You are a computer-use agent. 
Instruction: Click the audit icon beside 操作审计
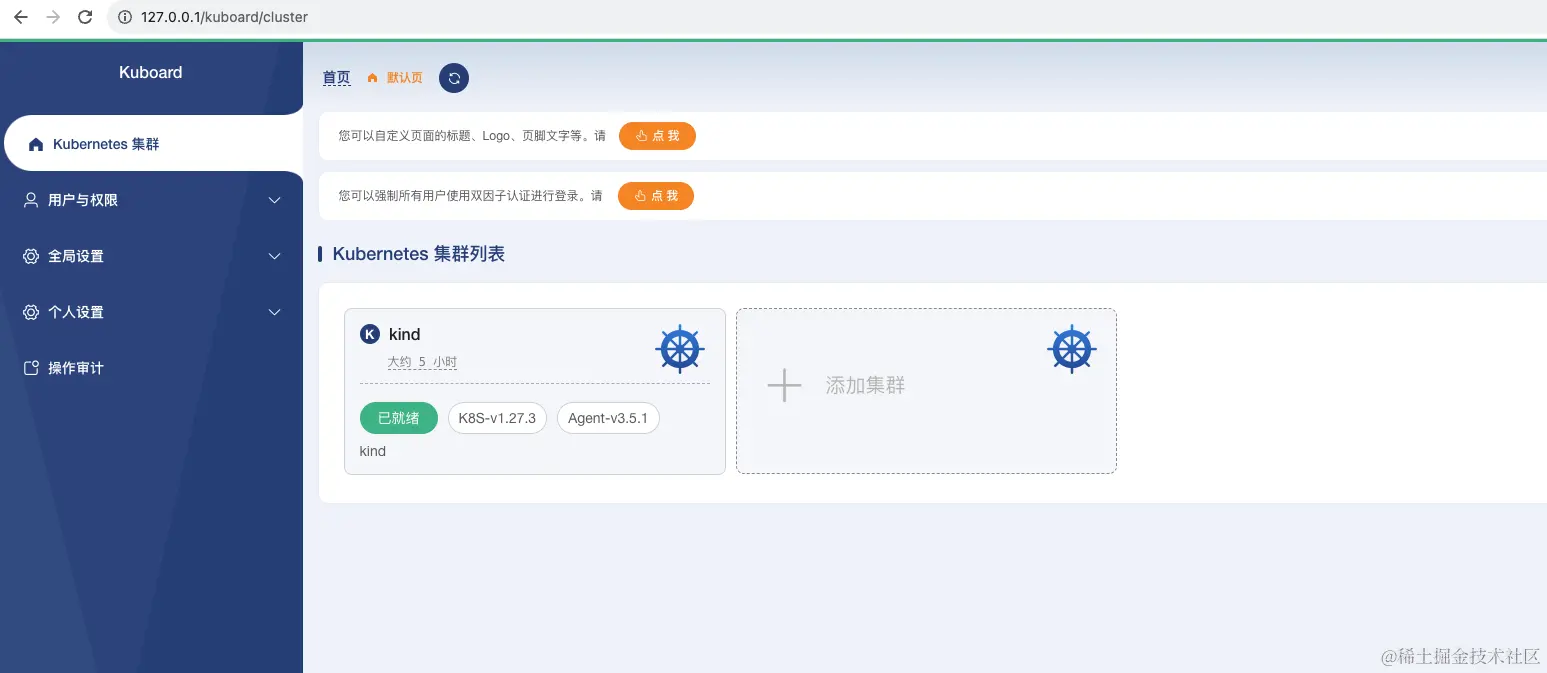click(x=31, y=368)
